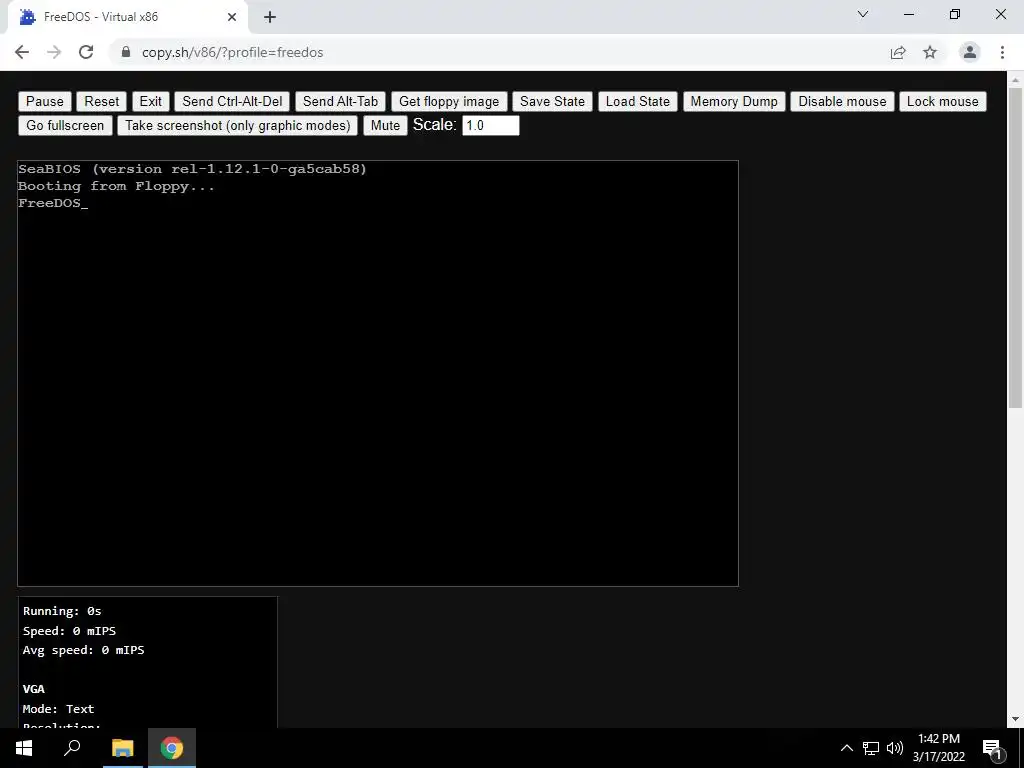Click the page vertical scrollbar

(x=1015, y=248)
